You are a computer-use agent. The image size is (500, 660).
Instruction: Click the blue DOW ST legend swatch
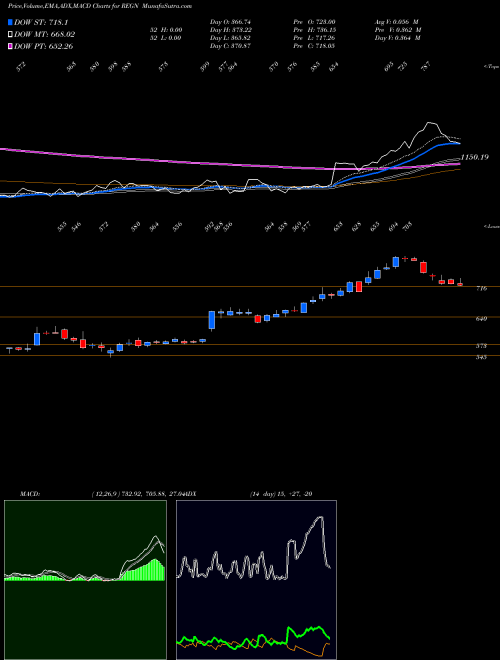10,22
